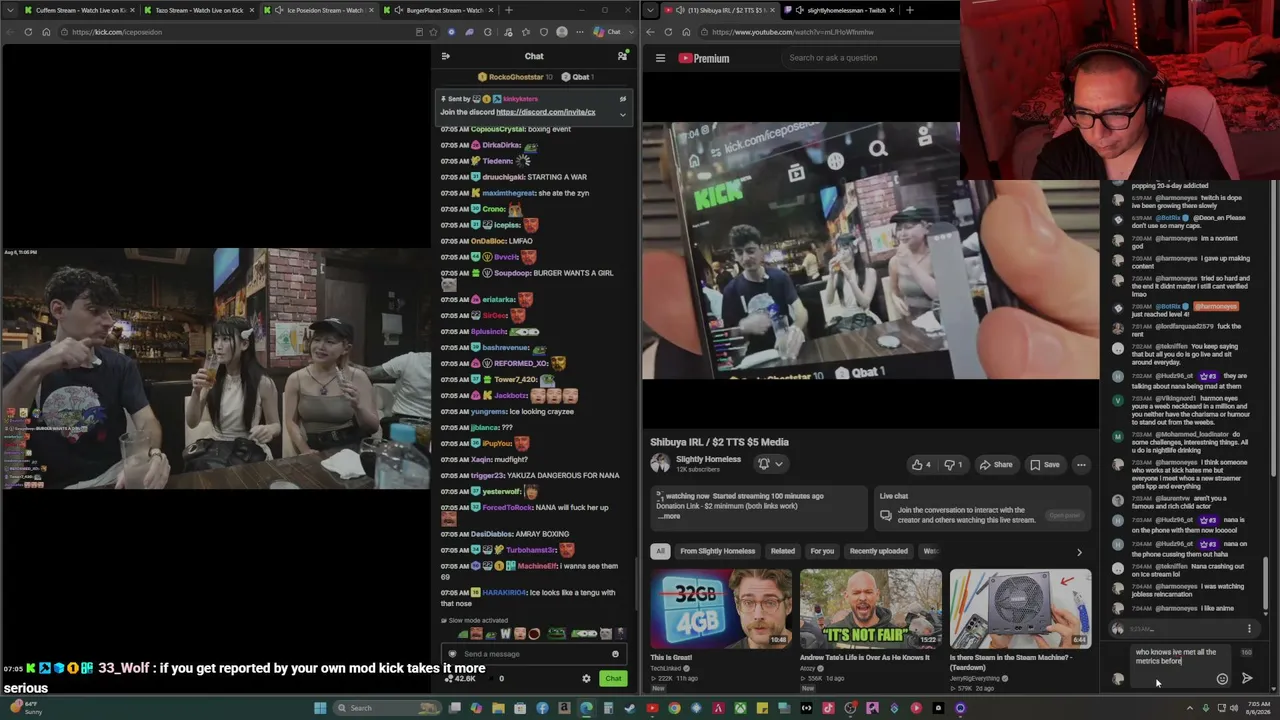
Task: Toggle notification bell for Slightly Homeless
Action: [769, 464]
